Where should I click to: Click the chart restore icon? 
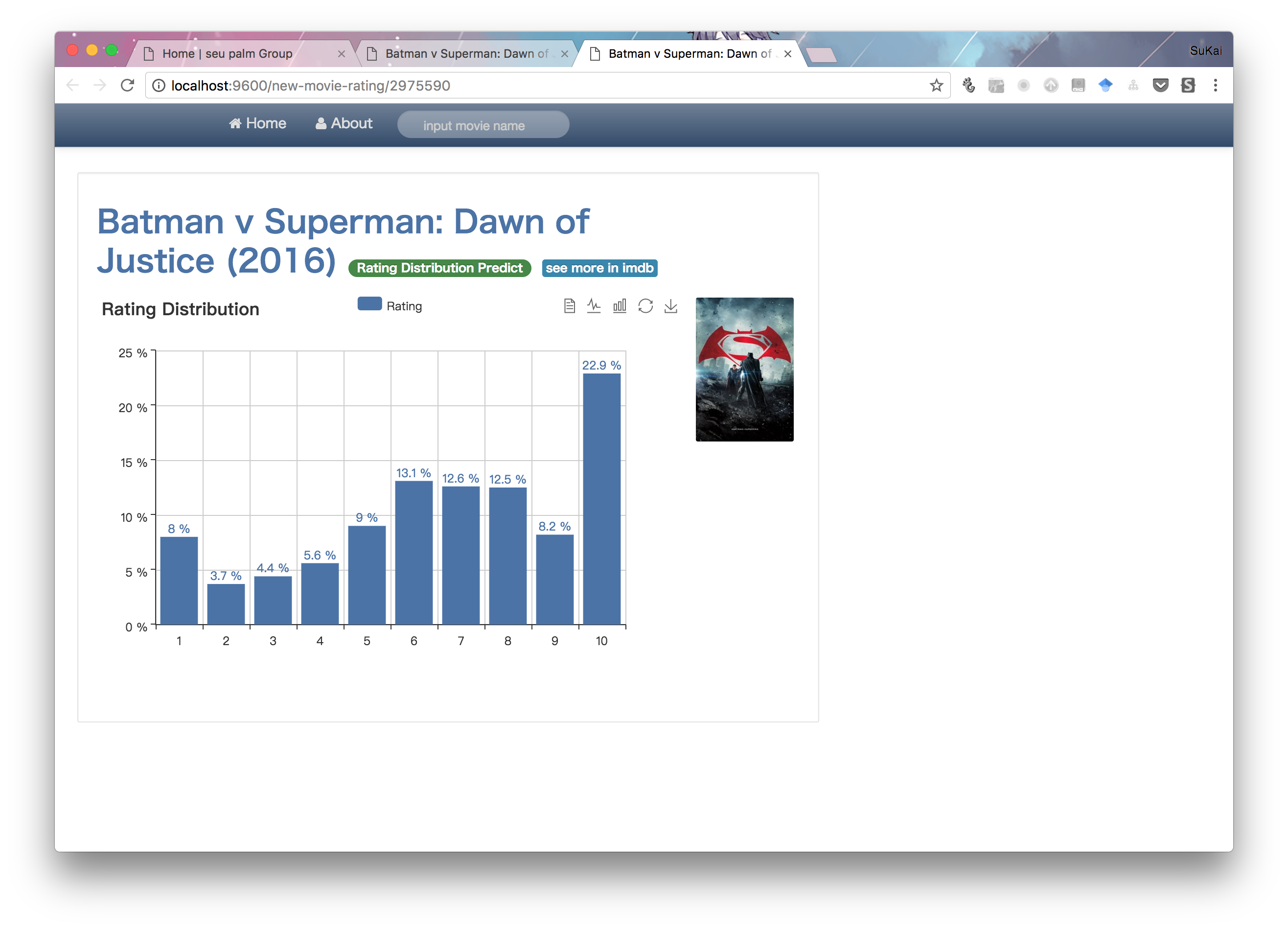click(645, 306)
